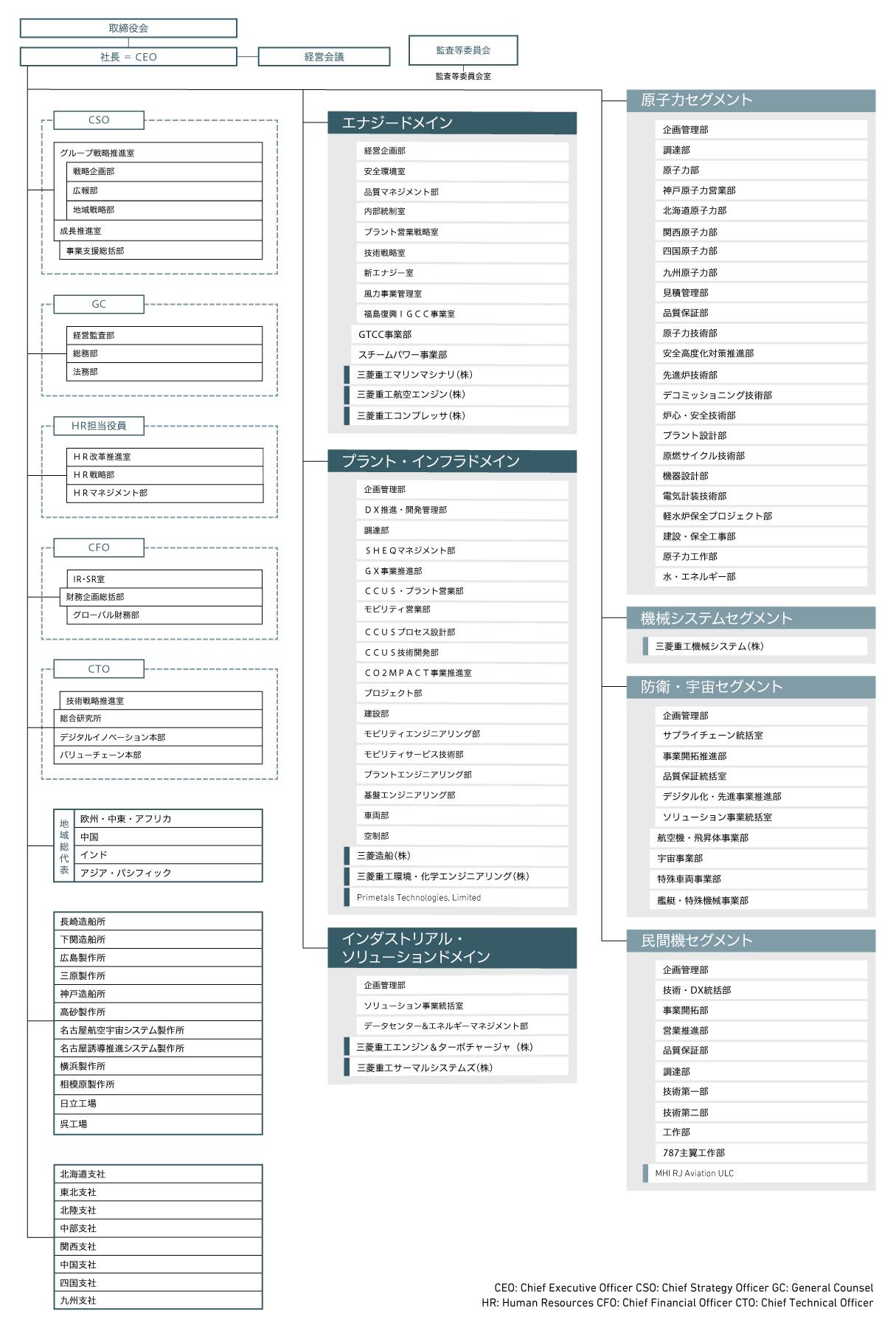Select the 広報部 entry
This screenshot has height=1328, width=896.
(x=164, y=190)
